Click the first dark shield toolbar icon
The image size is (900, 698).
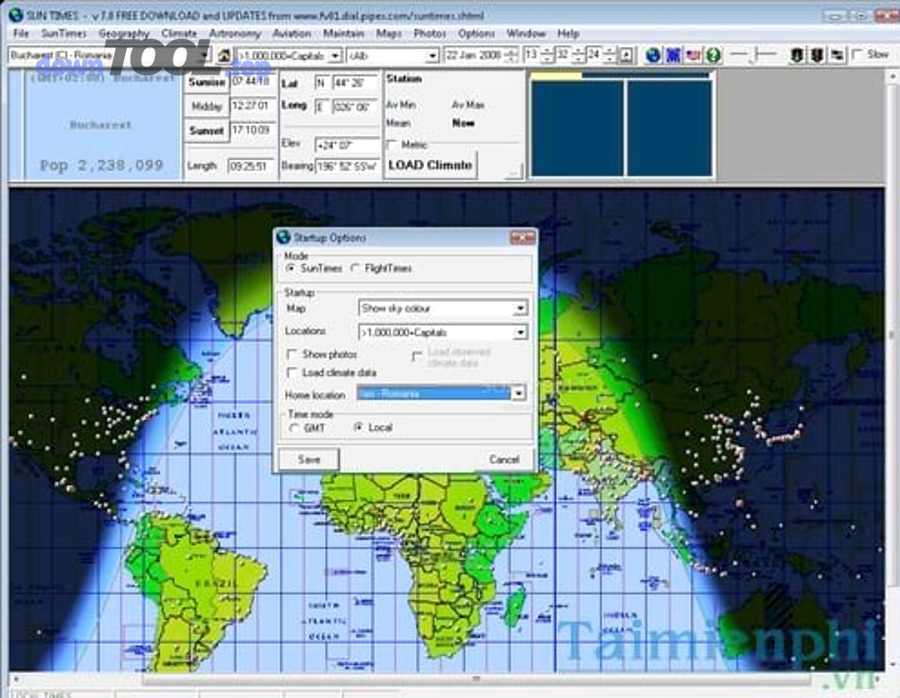(x=796, y=55)
